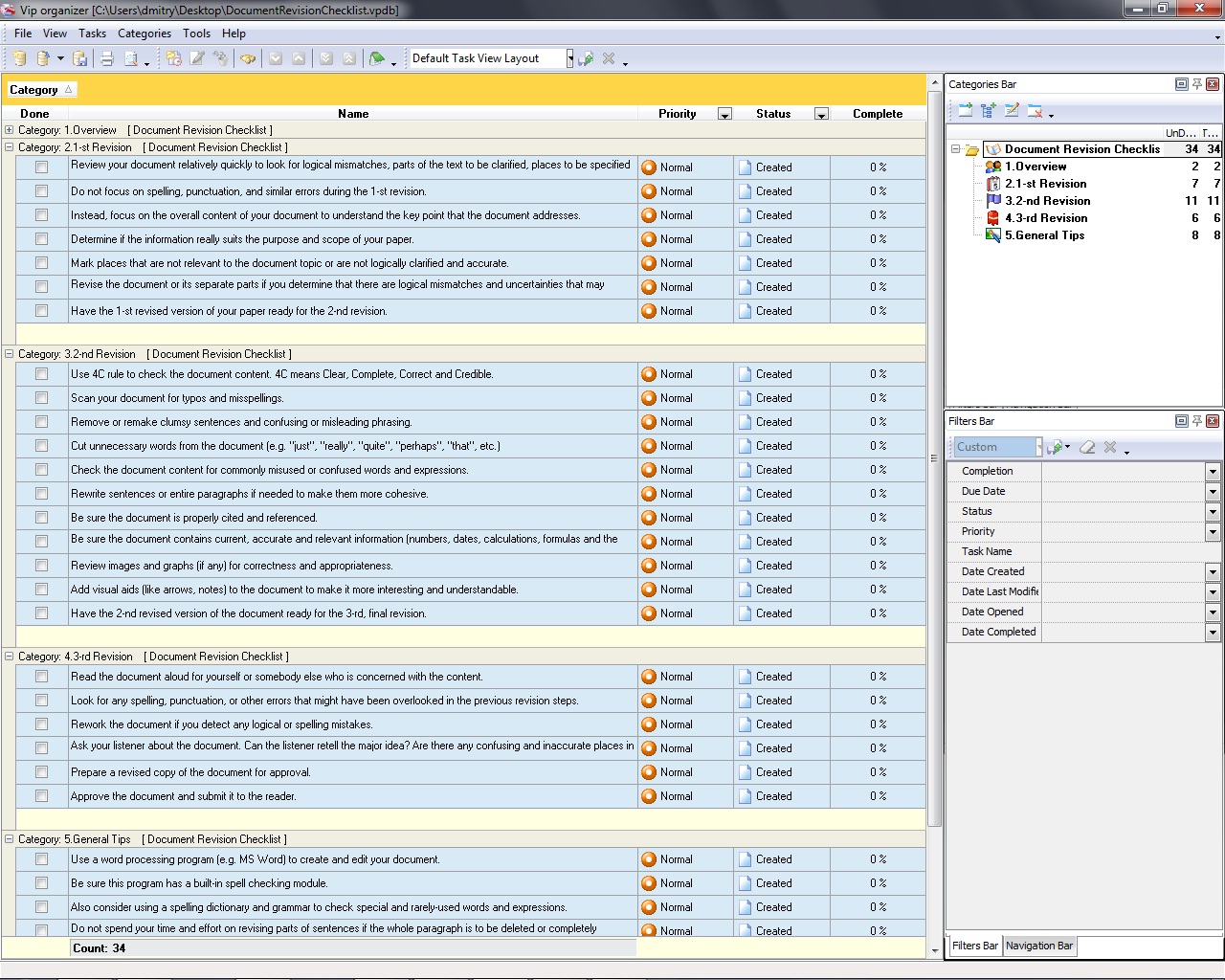Open the Priority filter dropdown in Filters Bar
1225x980 pixels.
tap(1213, 532)
